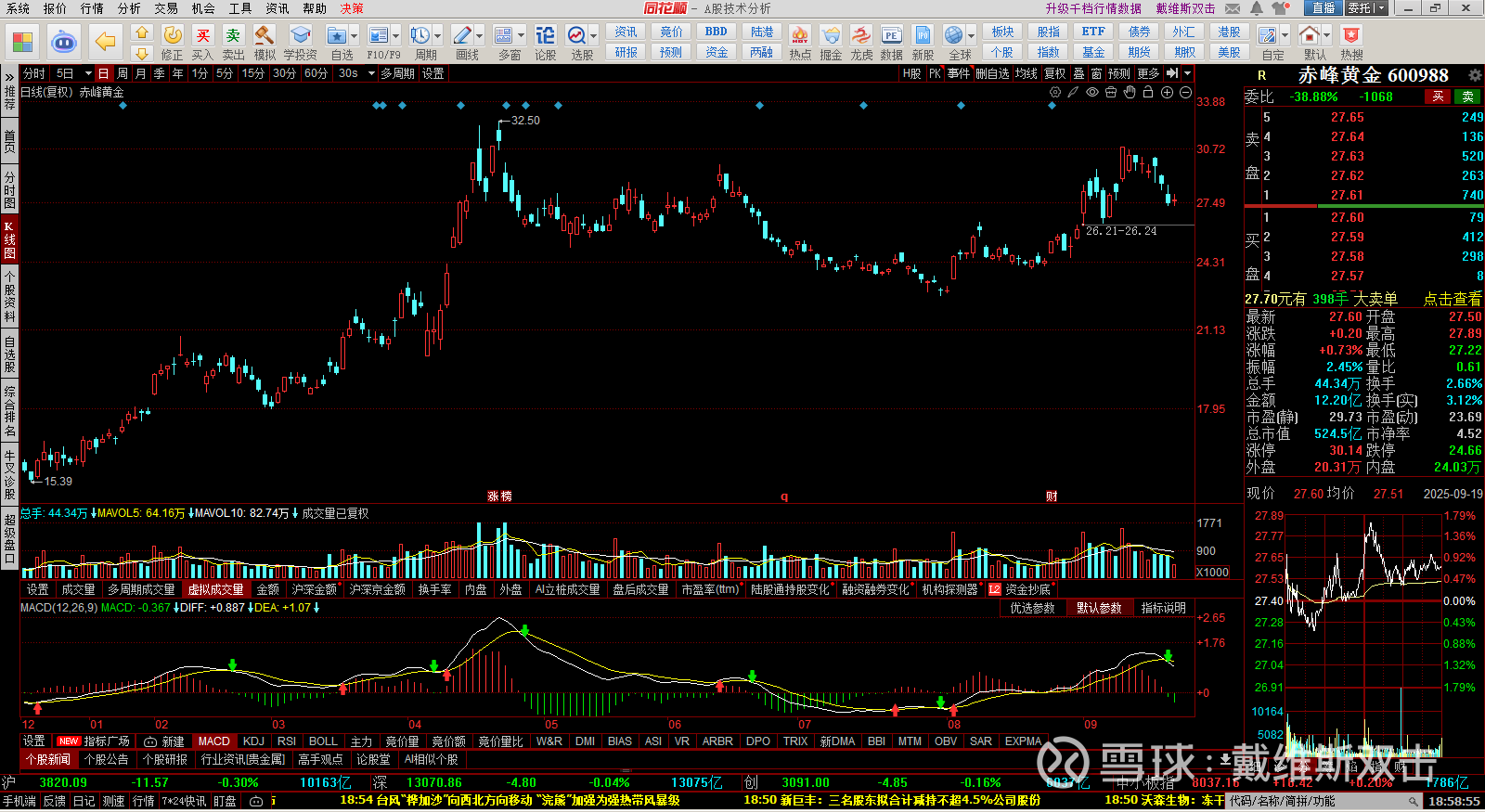Toggle the 复权 price adjustment option
Viewport: 1485px width, 812px height.
point(1055,73)
